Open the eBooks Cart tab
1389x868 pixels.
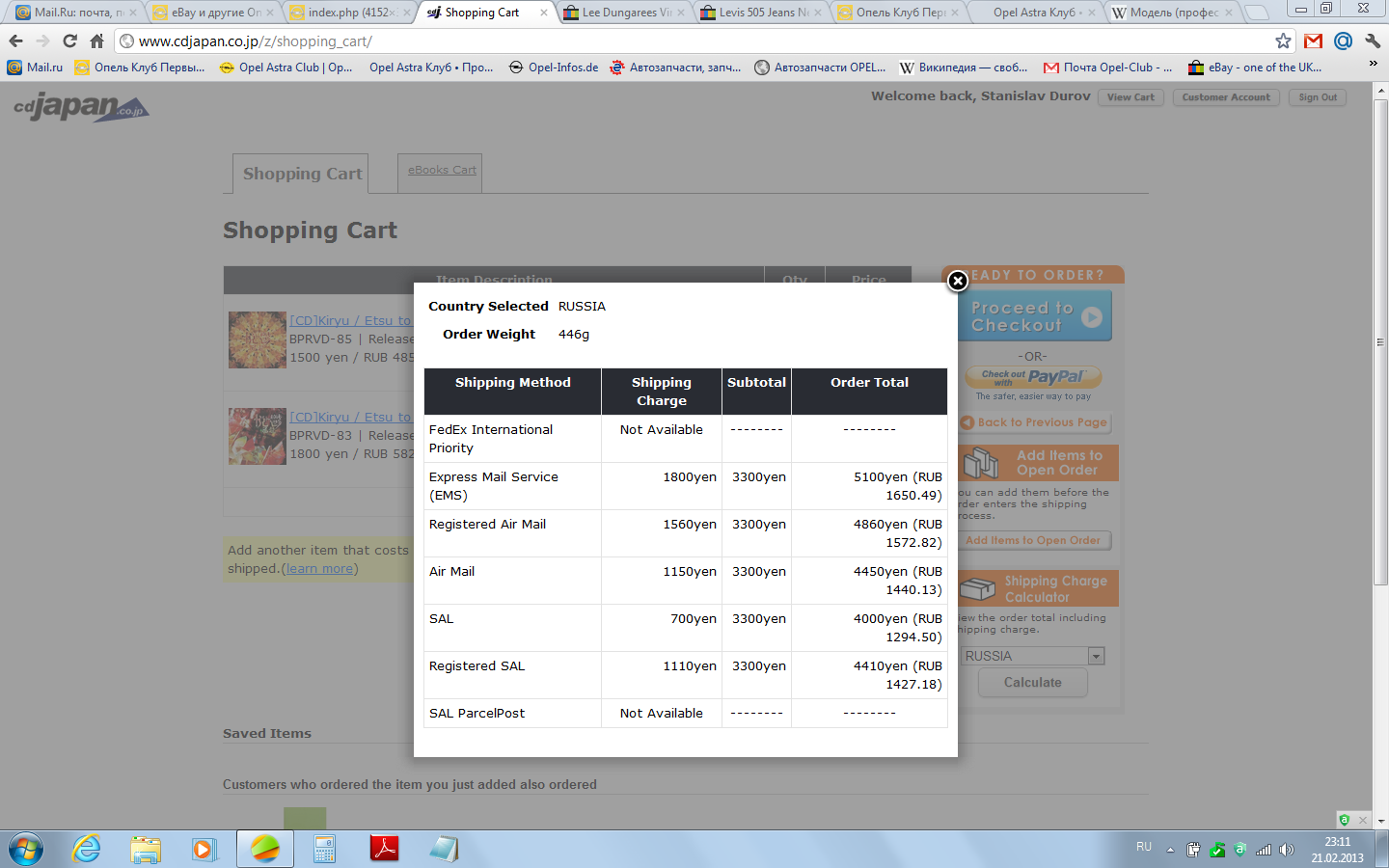coord(441,170)
